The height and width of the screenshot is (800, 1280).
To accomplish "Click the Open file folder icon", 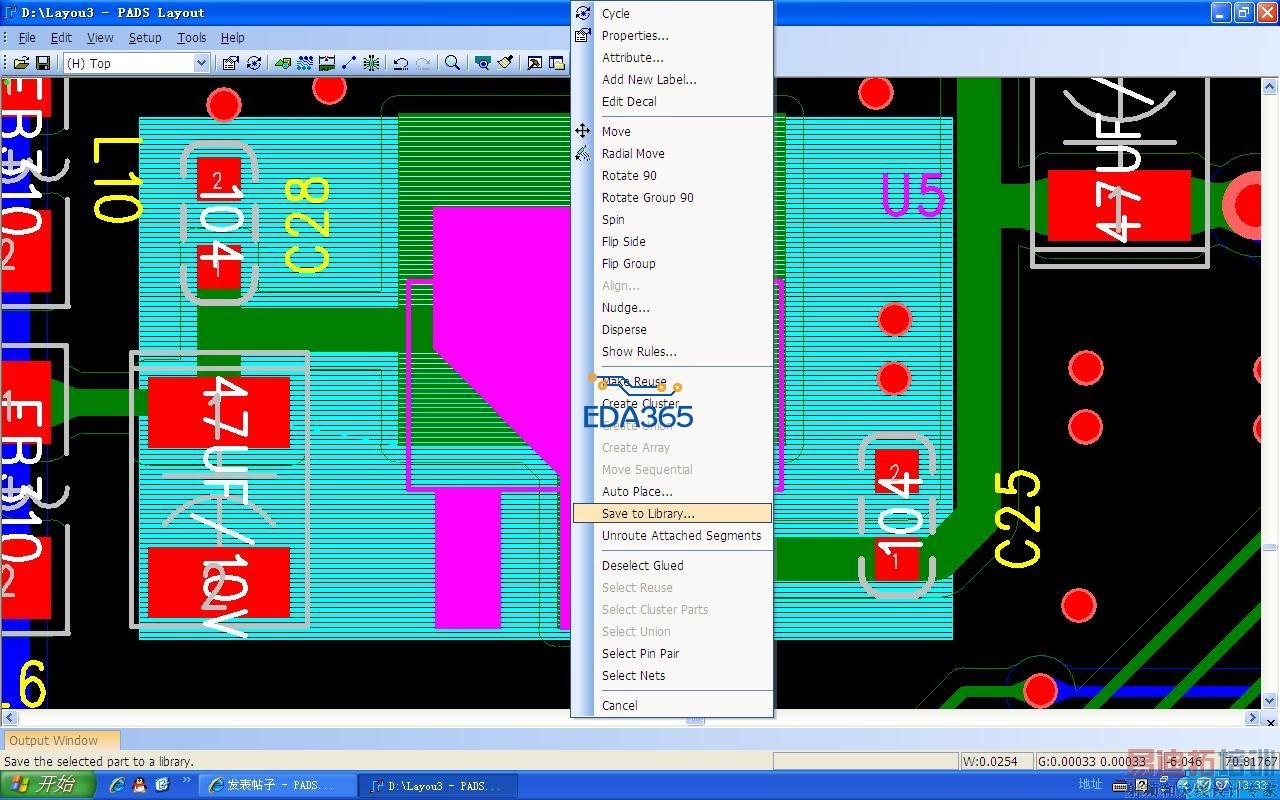I will point(21,63).
